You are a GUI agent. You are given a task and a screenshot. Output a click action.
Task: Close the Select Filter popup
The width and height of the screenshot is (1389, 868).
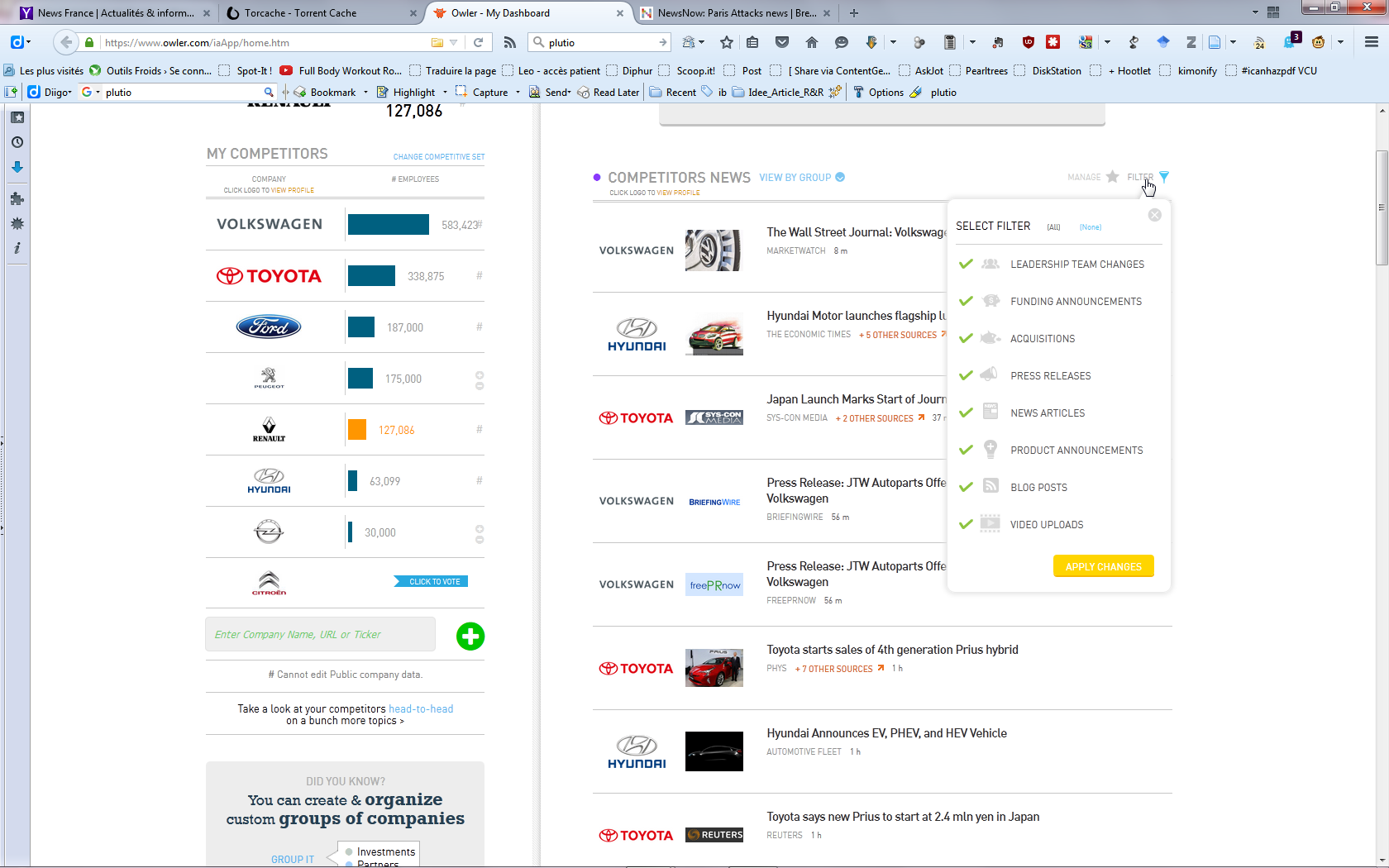(x=1155, y=215)
